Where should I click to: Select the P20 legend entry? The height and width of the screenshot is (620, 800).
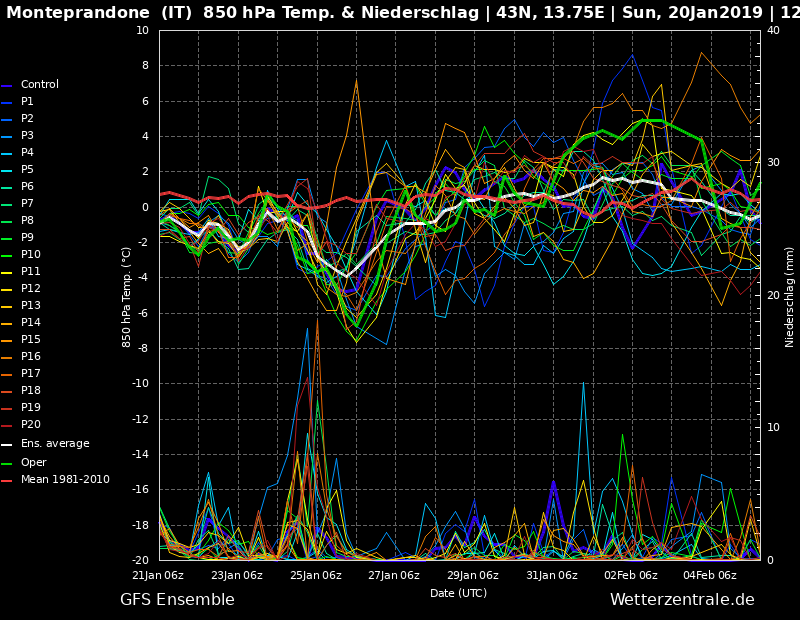pyautogui.click(x=30, y=425)
